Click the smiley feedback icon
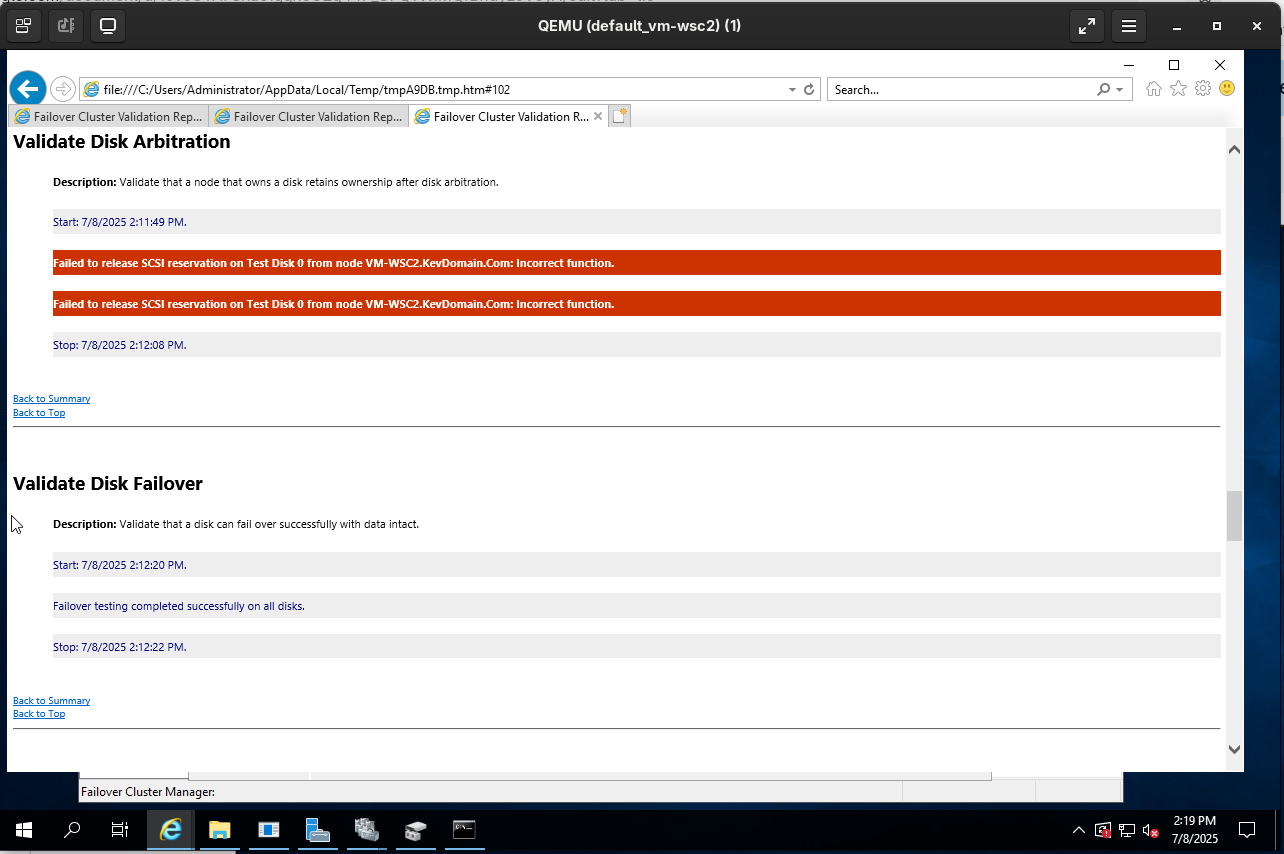1284x854 pixels. pos(1227,89)
